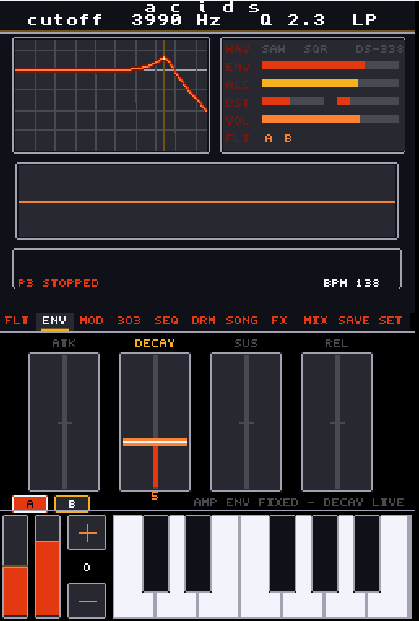Screen dimensions: 419x621
Task: Open the MIX tab
Action: click(x=315, y=320)
